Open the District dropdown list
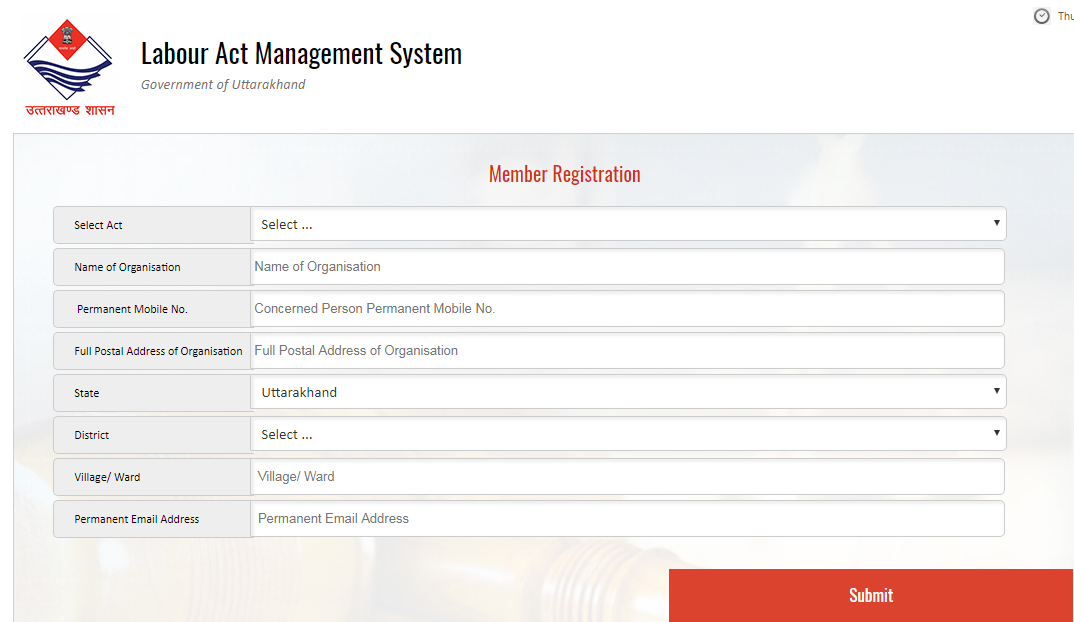 (x=628, y=435)
